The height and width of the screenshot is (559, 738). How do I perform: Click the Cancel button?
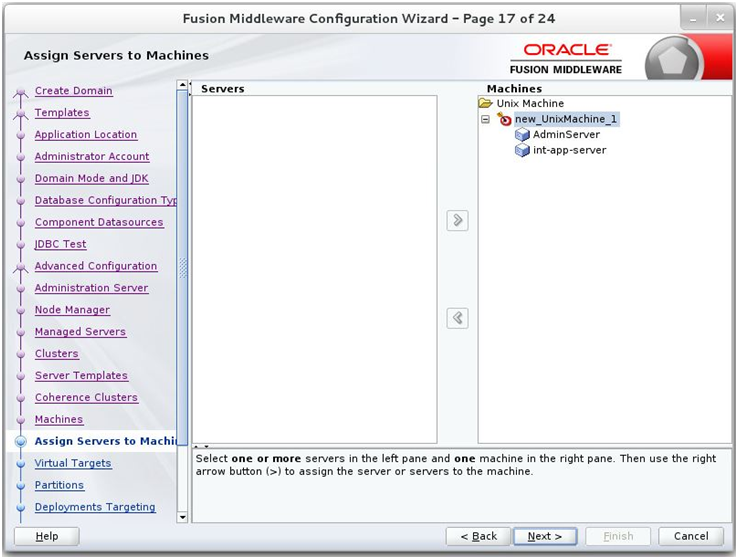[690, 536]
